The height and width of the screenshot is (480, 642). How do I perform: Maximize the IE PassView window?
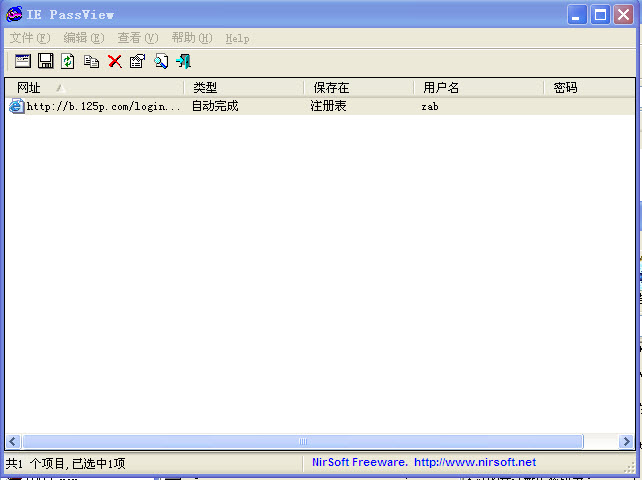click(x=600, y=15)
